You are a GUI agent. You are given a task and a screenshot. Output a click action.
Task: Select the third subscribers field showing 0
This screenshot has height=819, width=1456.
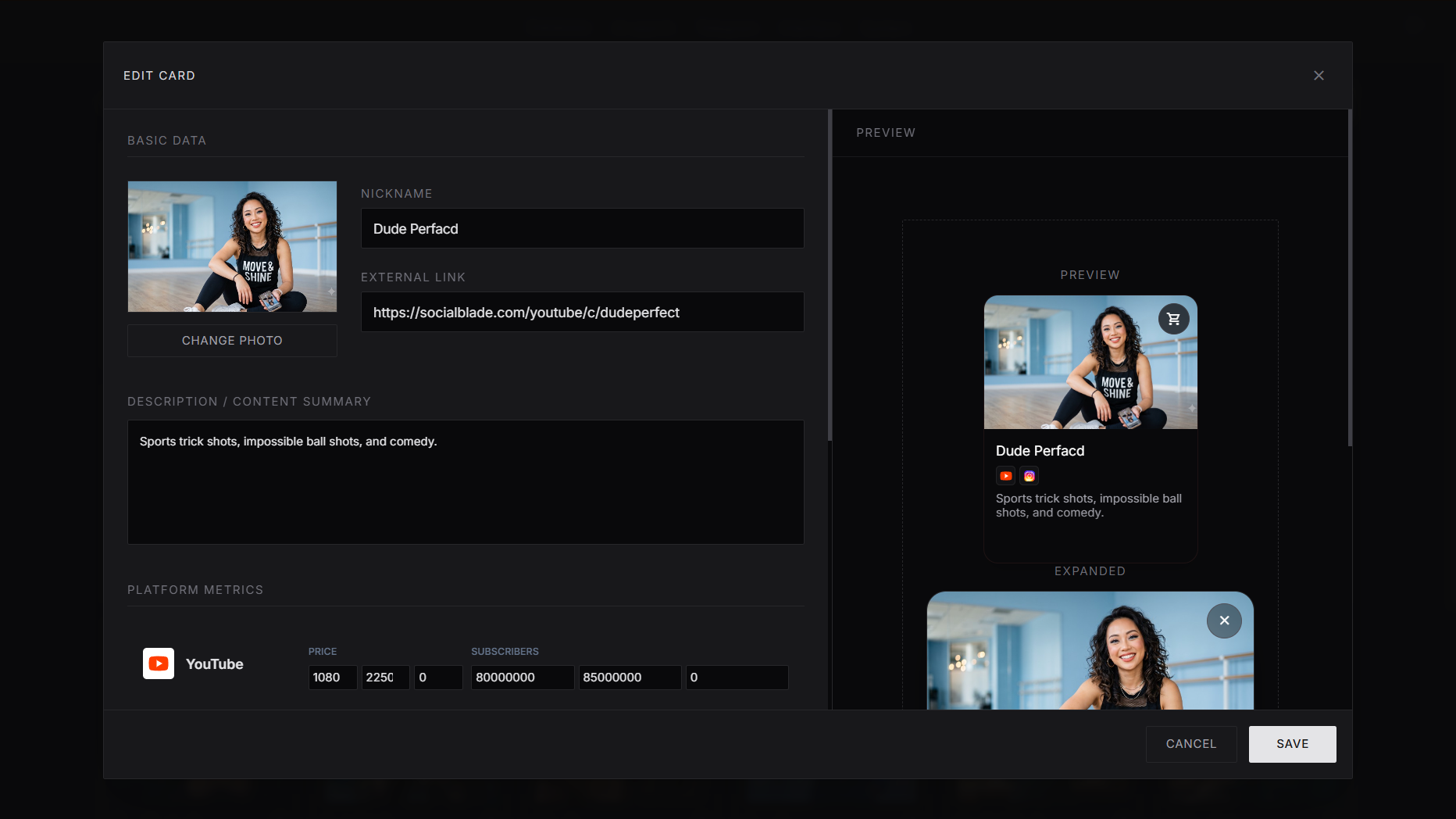737,678
